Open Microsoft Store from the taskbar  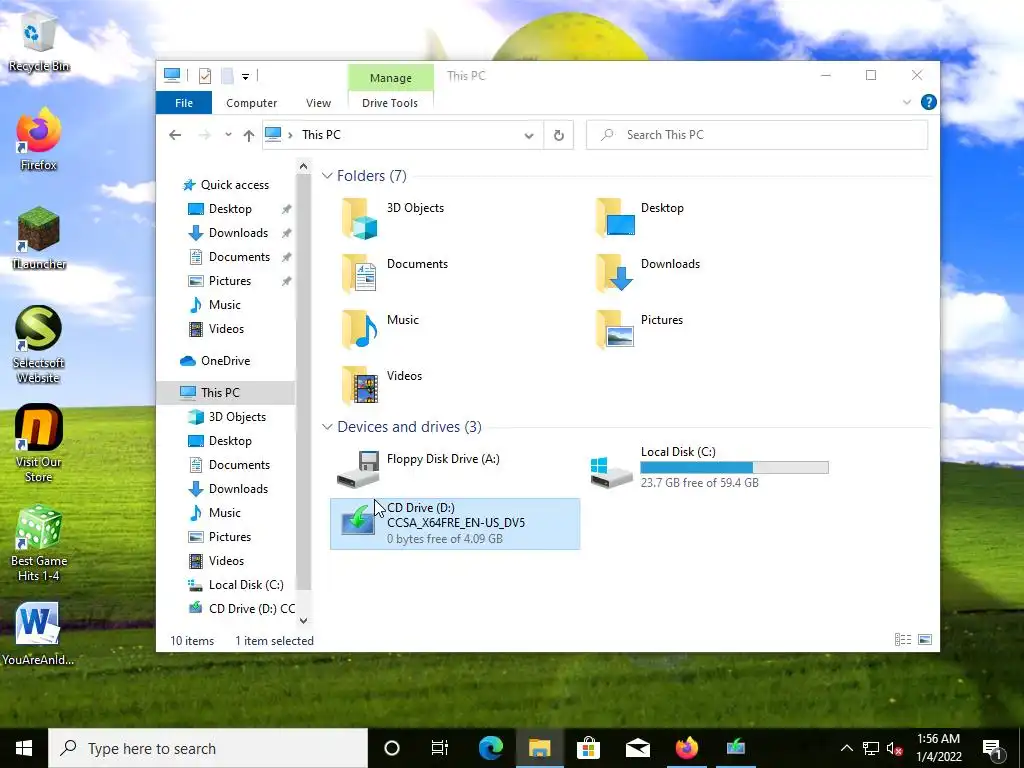click(x=588, y=748)
